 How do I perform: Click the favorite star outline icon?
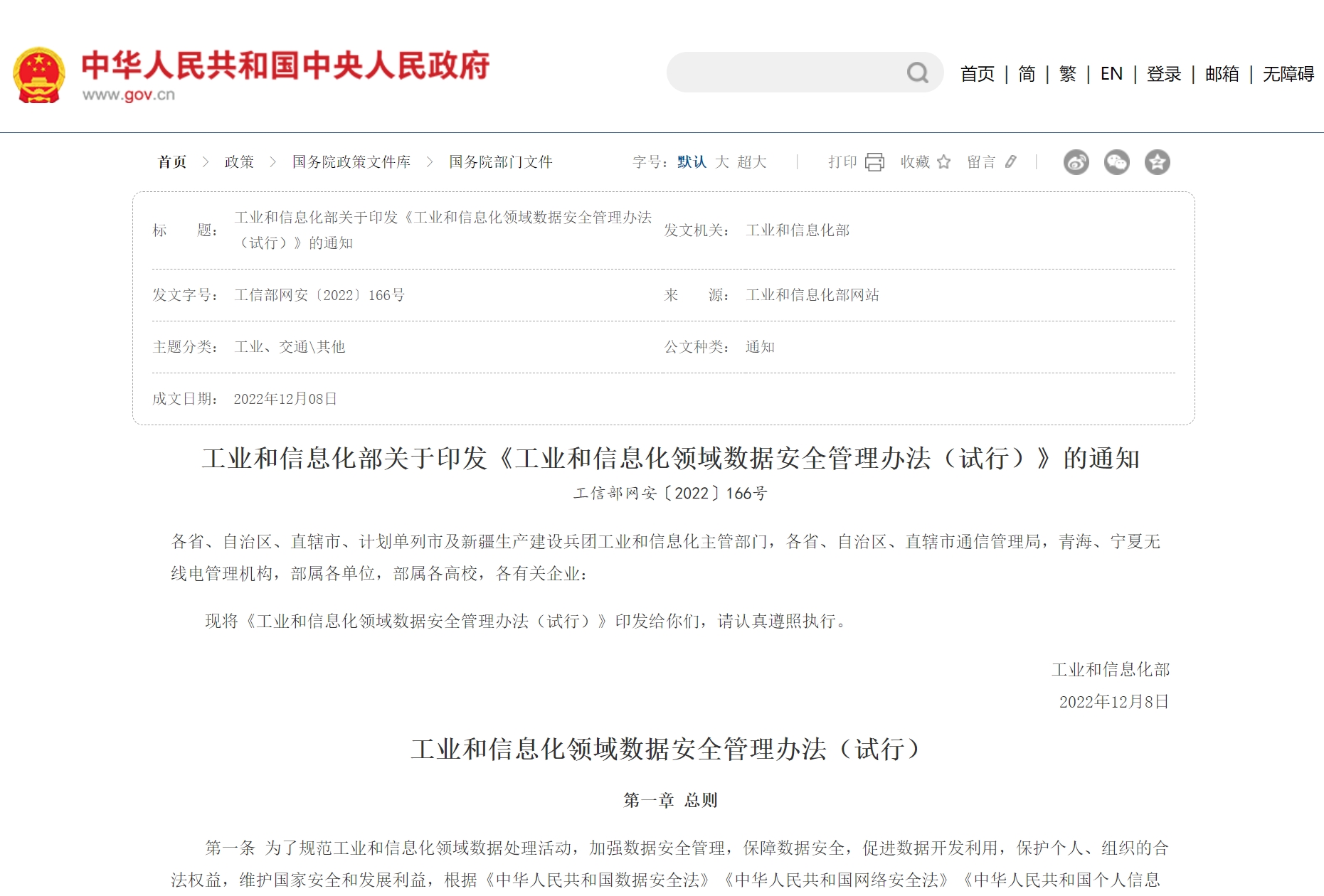944,162
